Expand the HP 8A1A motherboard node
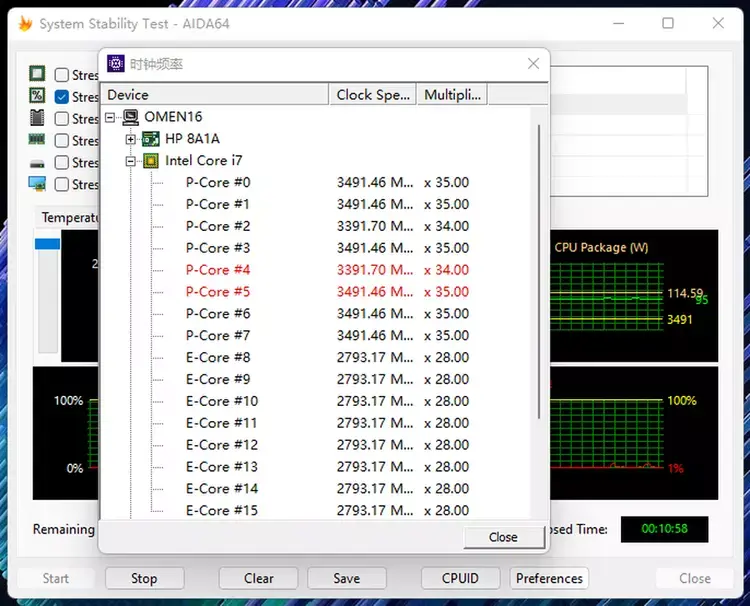Image resolution: width=750 pixels, height=606 pixels. click(130, 139)
